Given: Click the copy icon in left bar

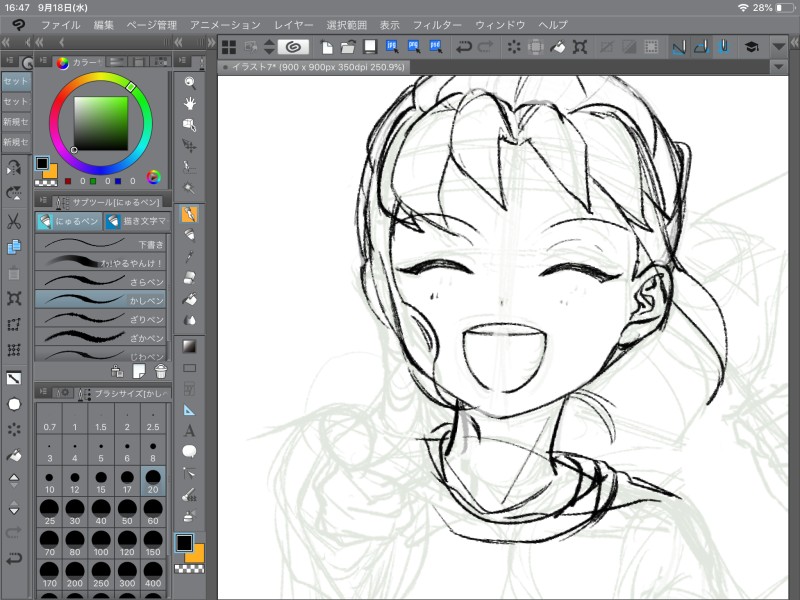Looking at the screenshot, I should click(x=14, y=247).
